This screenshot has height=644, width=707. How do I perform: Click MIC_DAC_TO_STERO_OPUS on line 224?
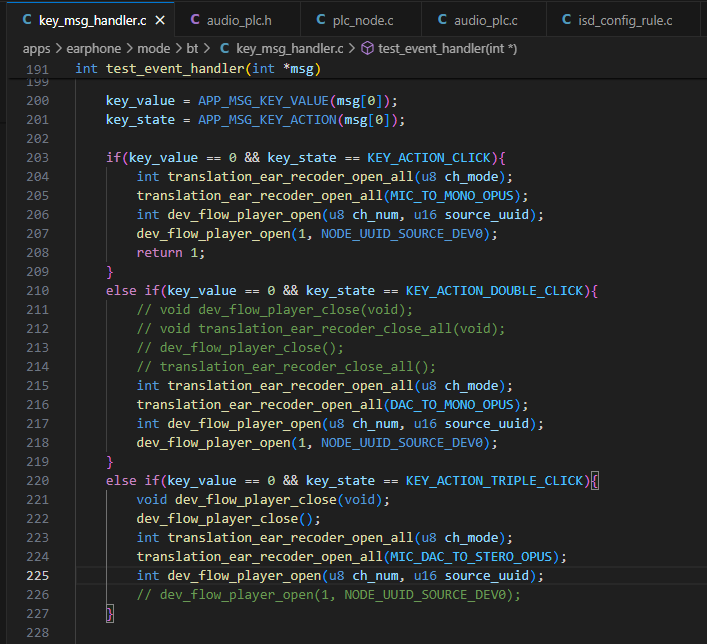tap(471, 557)
